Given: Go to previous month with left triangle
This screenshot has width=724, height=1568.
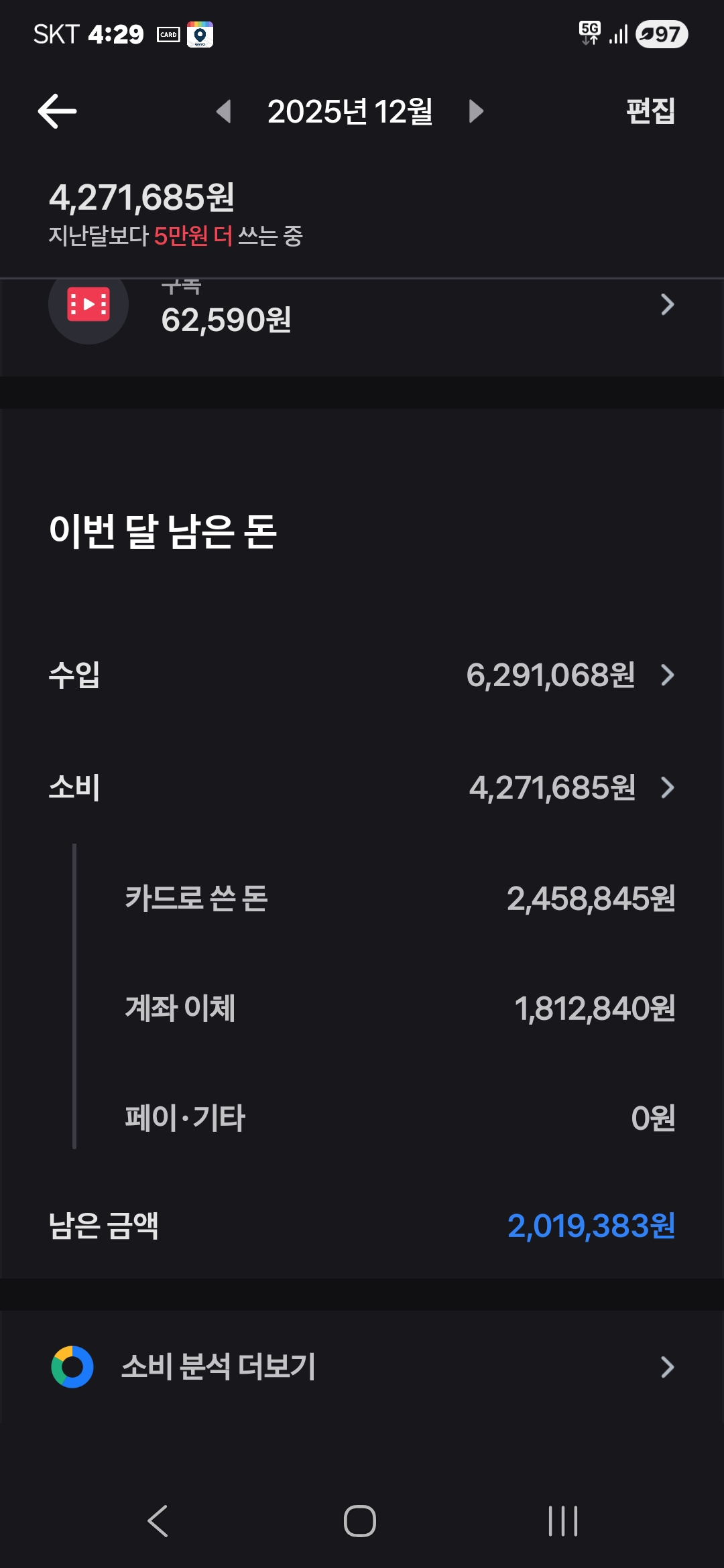Looking at the screenshot, I should [224, 111].
